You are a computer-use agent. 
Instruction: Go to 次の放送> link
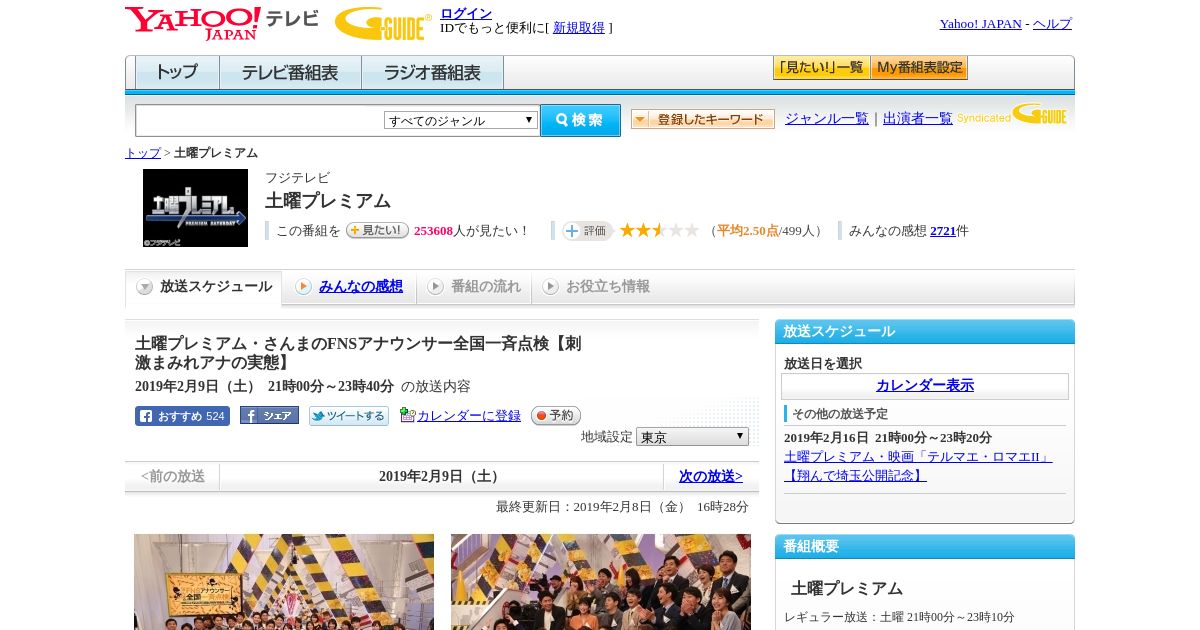pos(711,477)
